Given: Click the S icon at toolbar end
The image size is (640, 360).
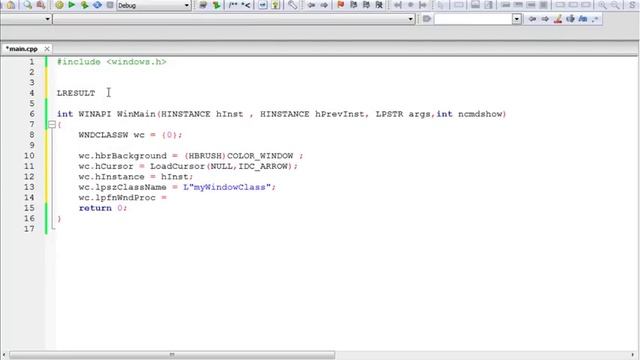Looking at the screenshot, I should pyautogui.click(x=632, y=5).
